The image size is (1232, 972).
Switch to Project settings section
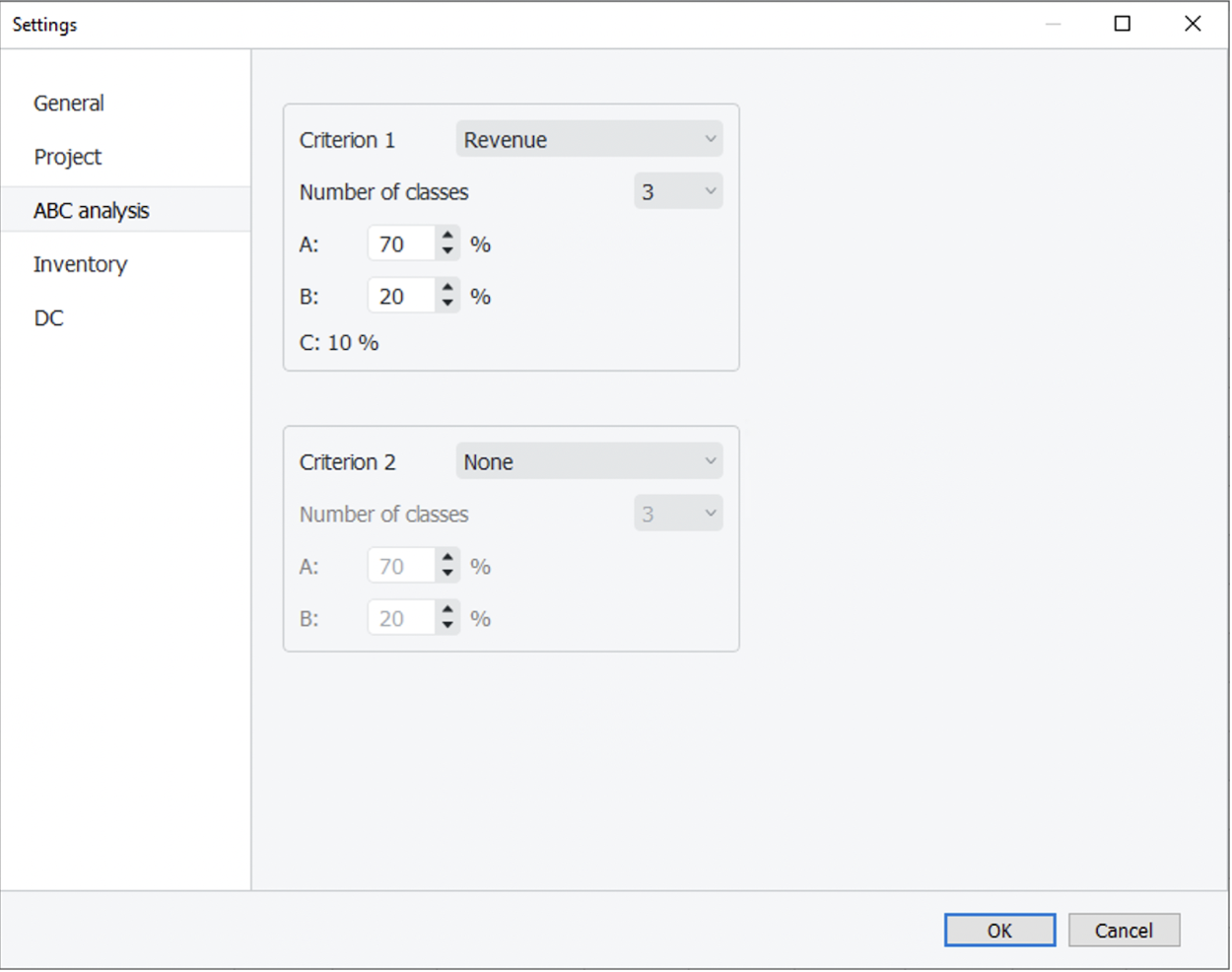click(68, 157)
